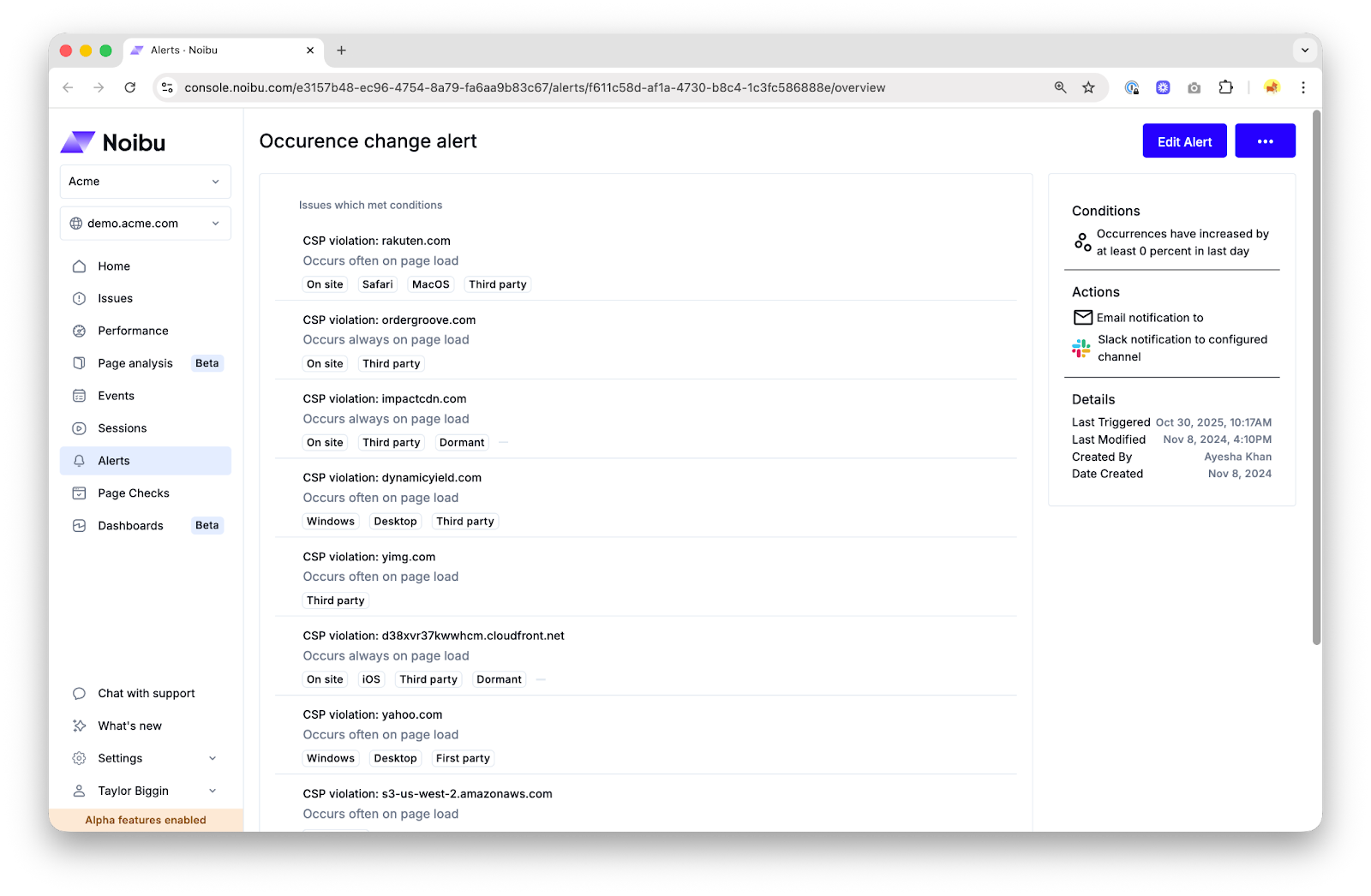Click the Alerts bell icon
The image size is (1371, 896).
click(80, 461)
